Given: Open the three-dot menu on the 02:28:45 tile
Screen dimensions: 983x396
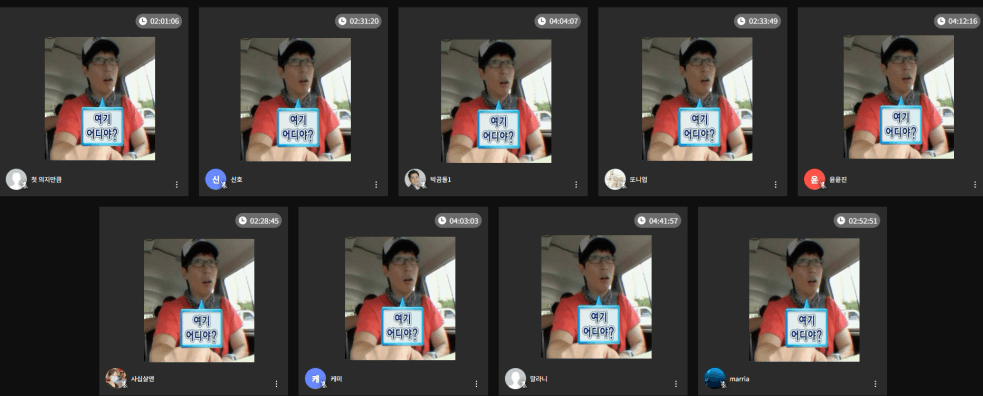Looking at the screenshot, I should [x=276, y=384].
